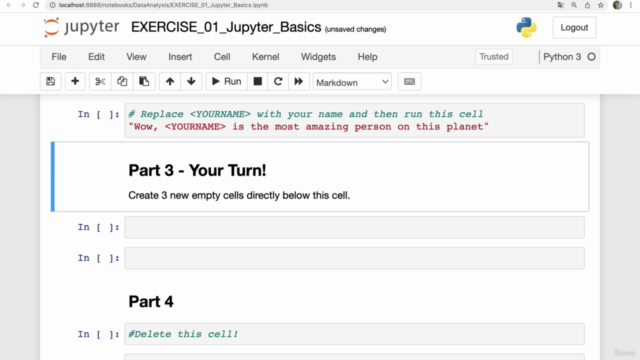The image size is (640, 360).
Task: Insert a new cell below with plus icon
Action: (75, 82)
